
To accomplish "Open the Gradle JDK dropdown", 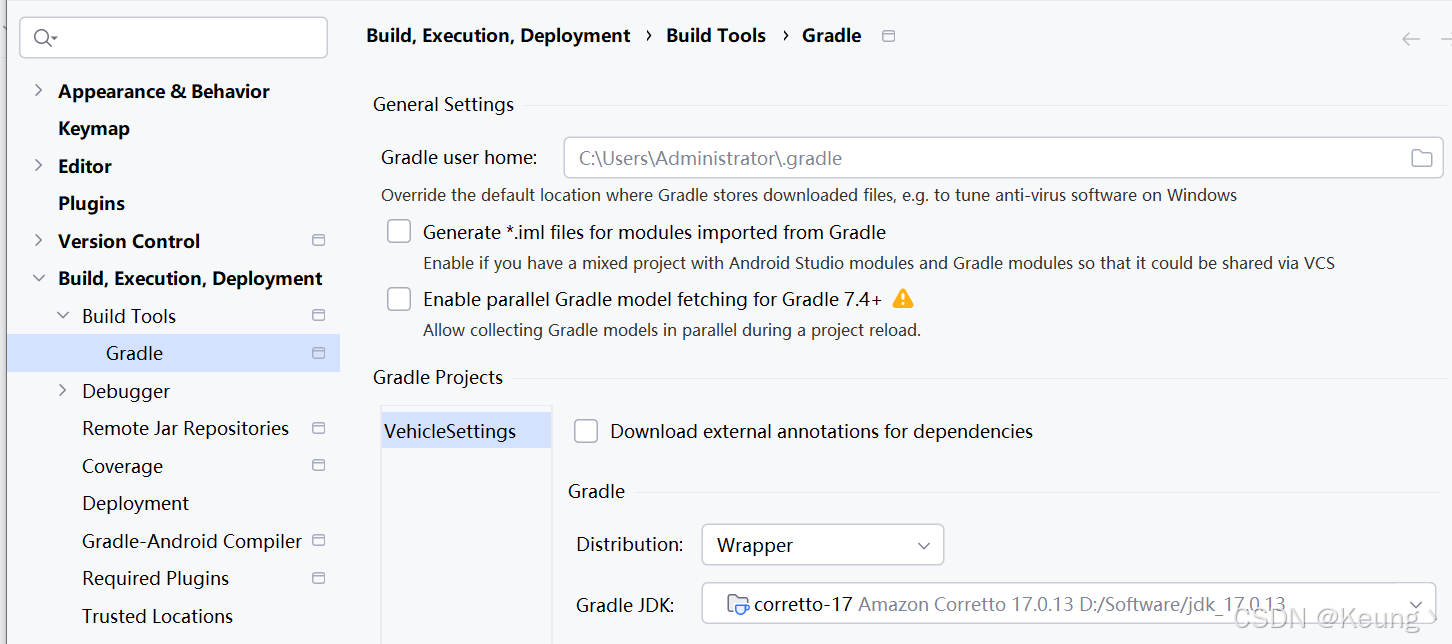I will point(1068,604).
